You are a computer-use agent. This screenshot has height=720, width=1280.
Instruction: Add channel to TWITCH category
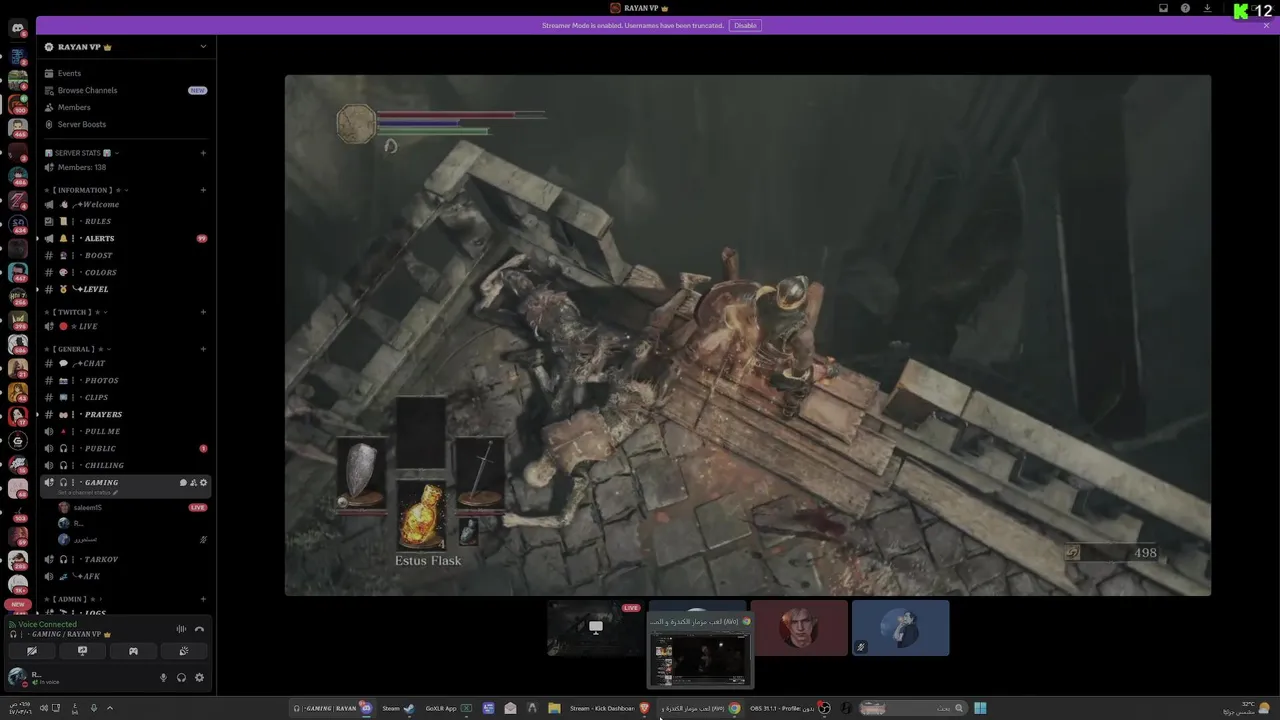(203, 312)
